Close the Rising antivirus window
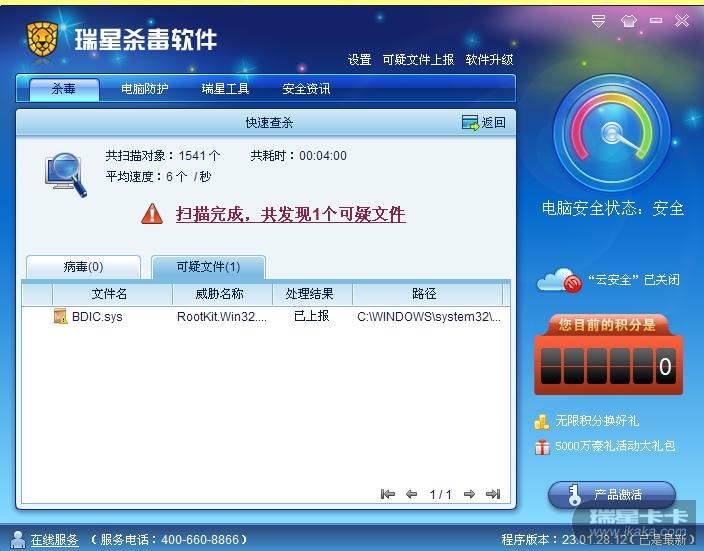The image size is (704, 551). click(682, 20)
